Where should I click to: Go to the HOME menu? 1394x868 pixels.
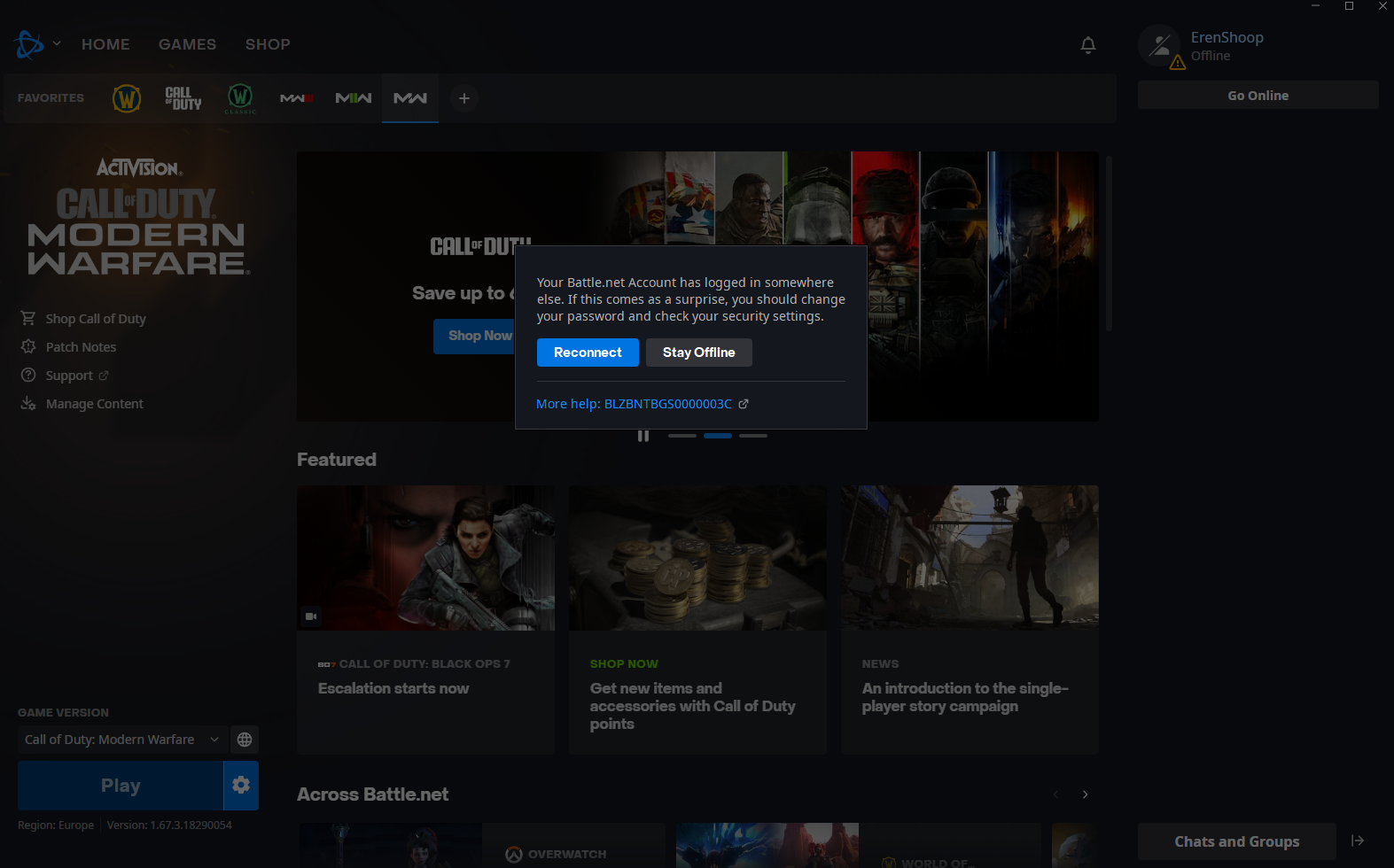(x=105, y=44)
